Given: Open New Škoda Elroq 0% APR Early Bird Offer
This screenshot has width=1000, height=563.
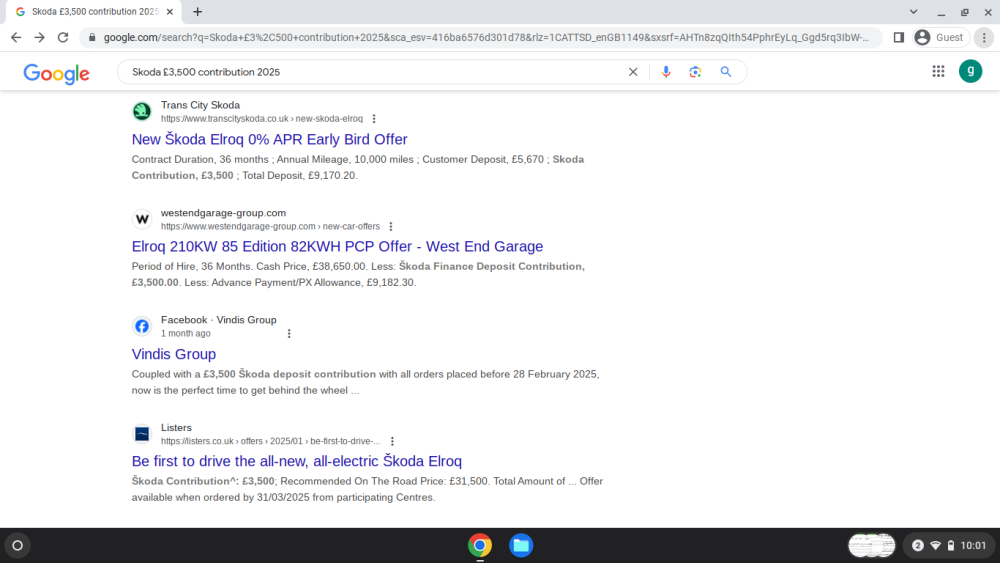Looking at the screenshot, I should pyautogui.click(x=269, y=139).
